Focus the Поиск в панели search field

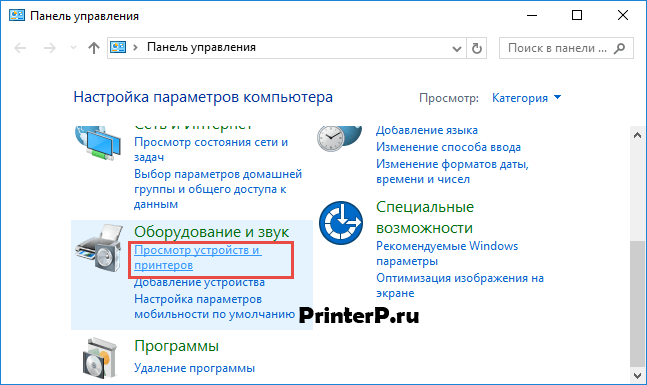click(x=566, y=48)
